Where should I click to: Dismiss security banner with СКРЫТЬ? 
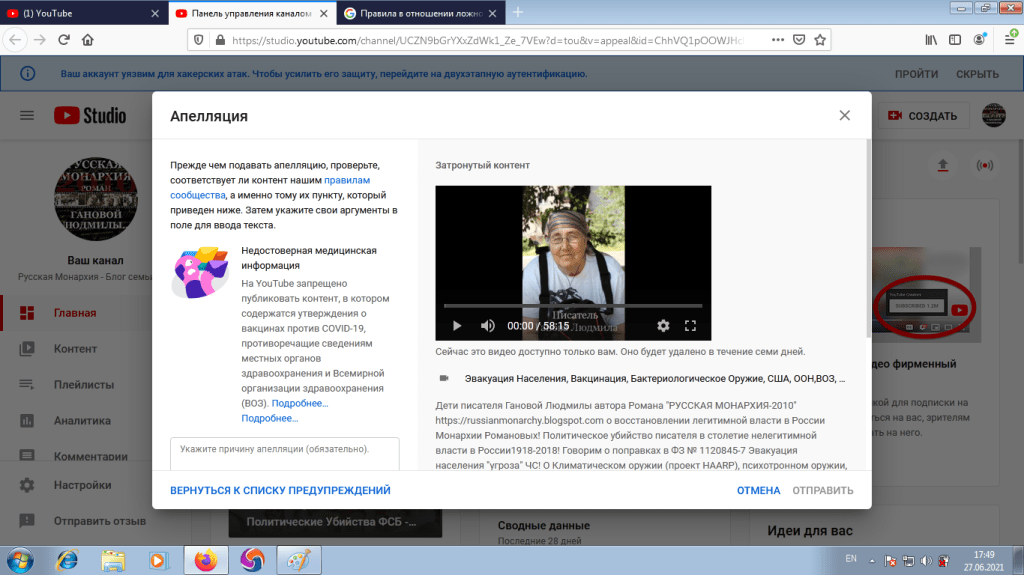977,74
